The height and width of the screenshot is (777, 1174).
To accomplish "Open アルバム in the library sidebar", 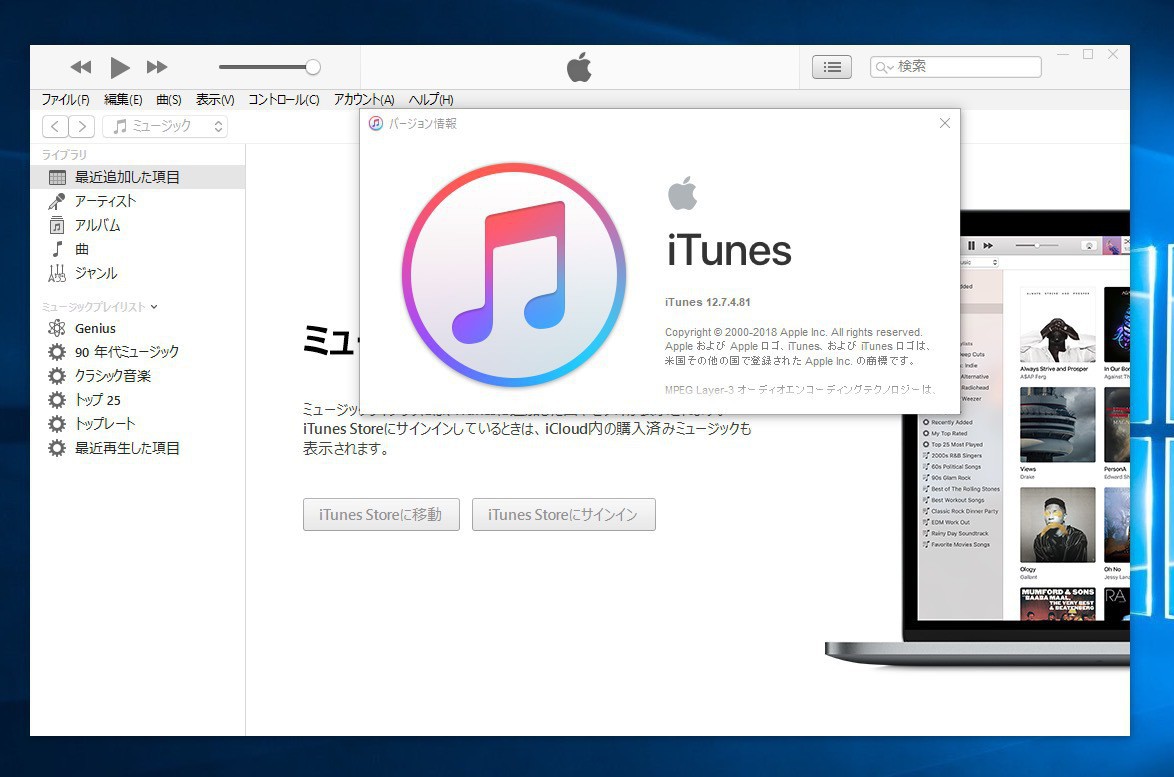I will pos(97,225).
